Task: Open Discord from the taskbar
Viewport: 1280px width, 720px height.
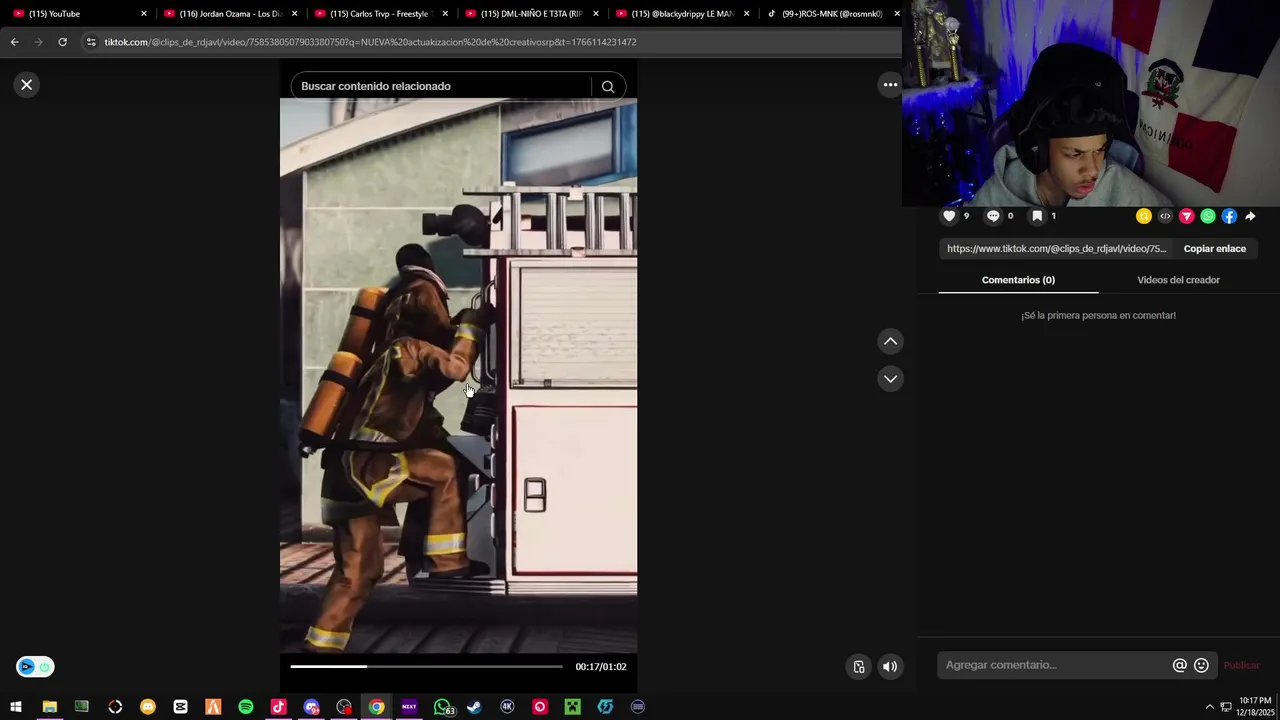Action: (x=311, y=707)
